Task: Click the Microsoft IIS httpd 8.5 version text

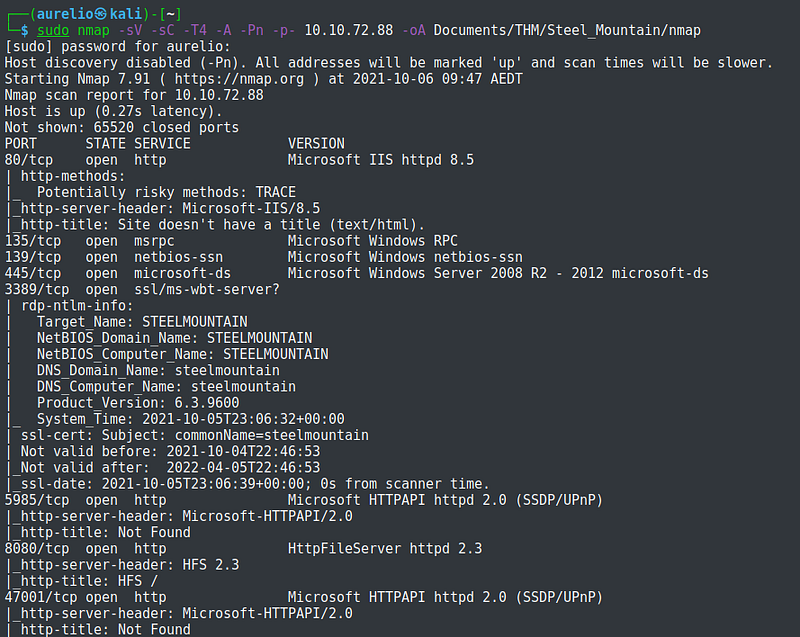Action: click(380, 159)
